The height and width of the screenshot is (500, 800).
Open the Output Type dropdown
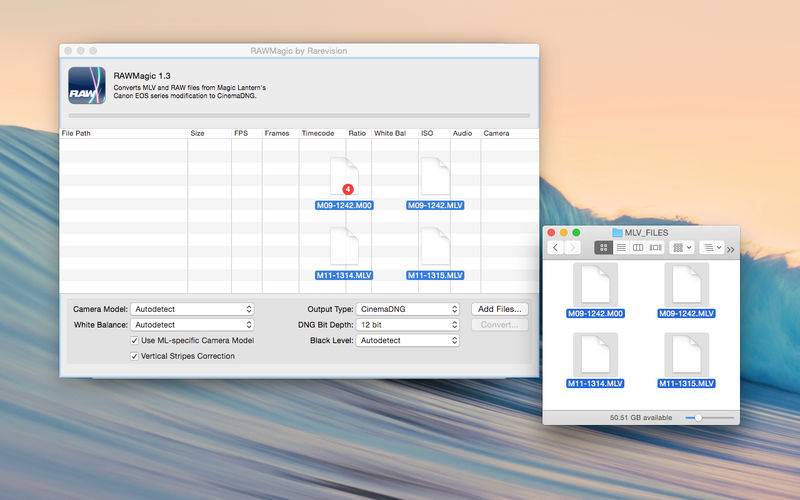408,309
